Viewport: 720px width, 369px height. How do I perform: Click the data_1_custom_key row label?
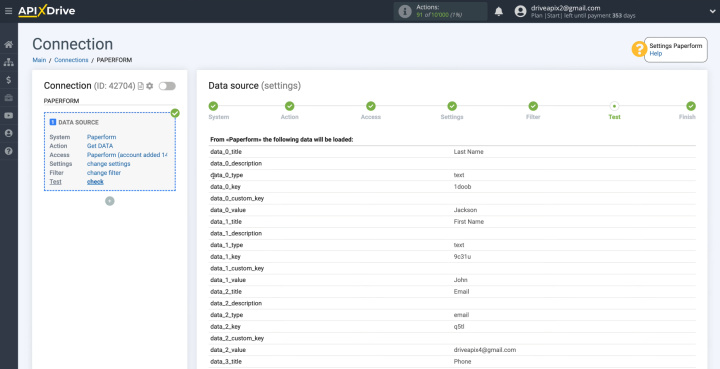point(237,268)
